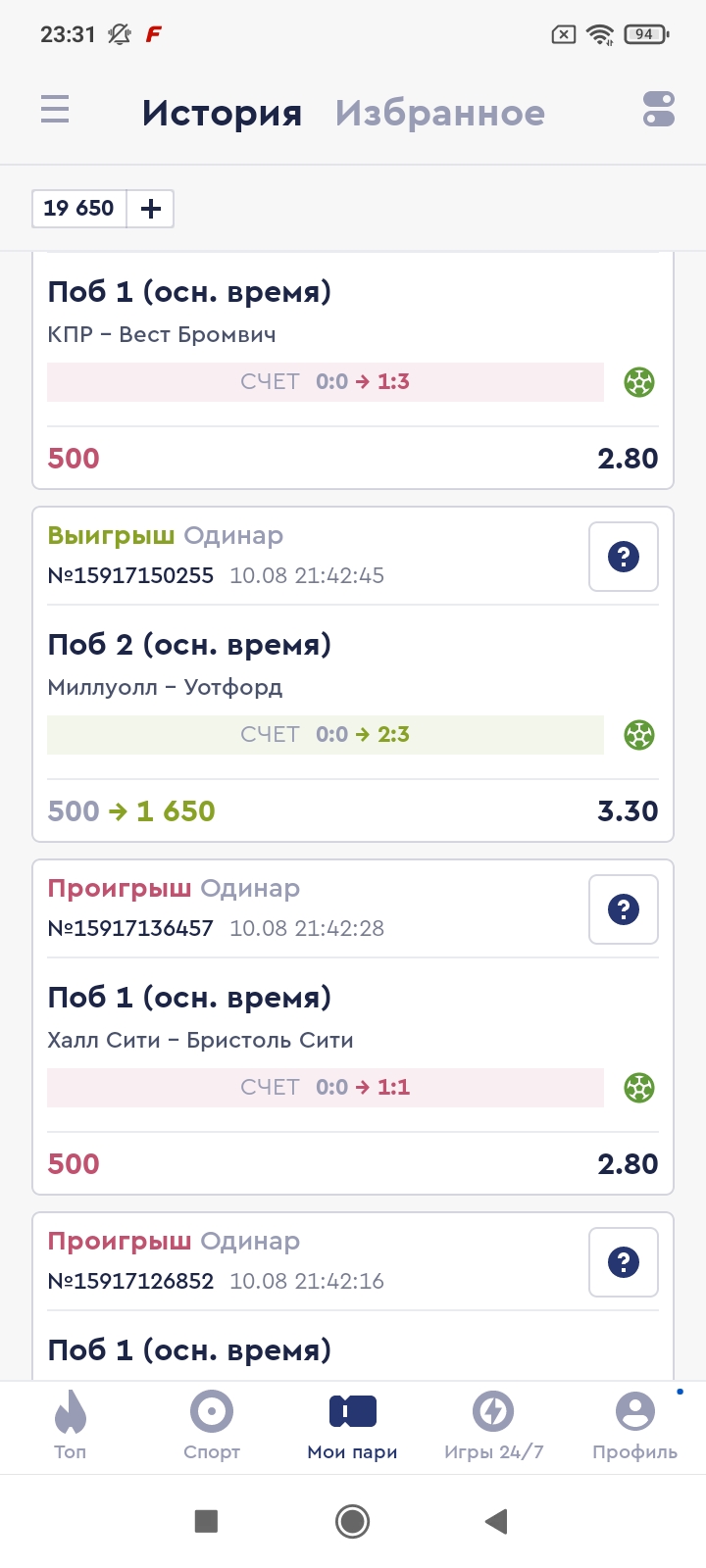Click the 19 650 balance field

point(79,209)
